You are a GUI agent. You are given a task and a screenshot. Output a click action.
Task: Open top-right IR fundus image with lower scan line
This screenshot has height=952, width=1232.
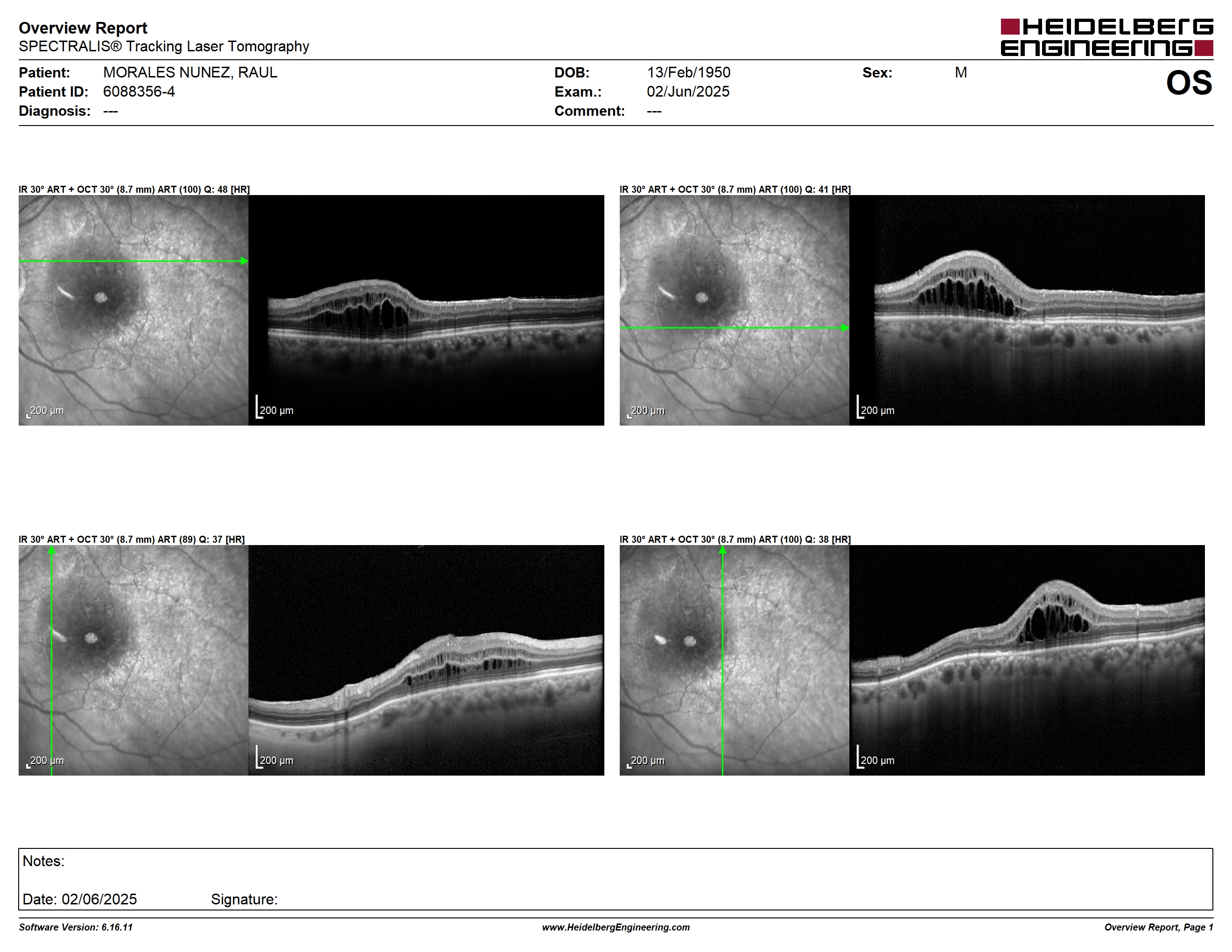pos(735,310)
